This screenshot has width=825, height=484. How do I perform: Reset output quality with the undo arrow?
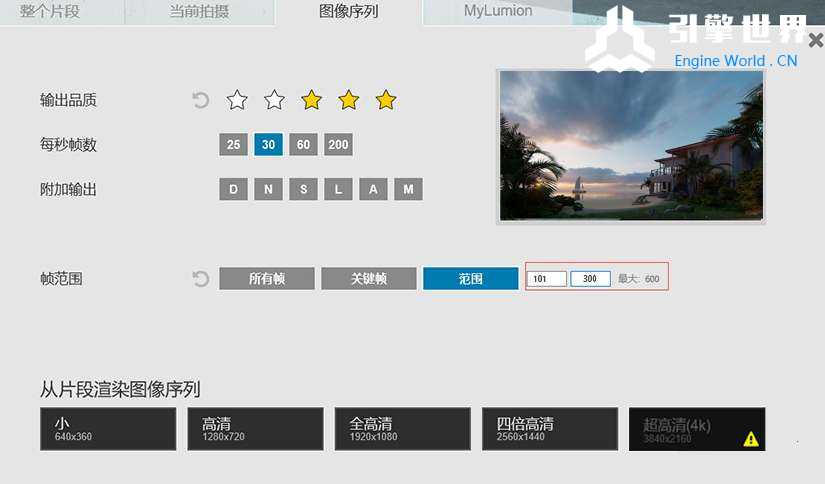pos(200,100)
